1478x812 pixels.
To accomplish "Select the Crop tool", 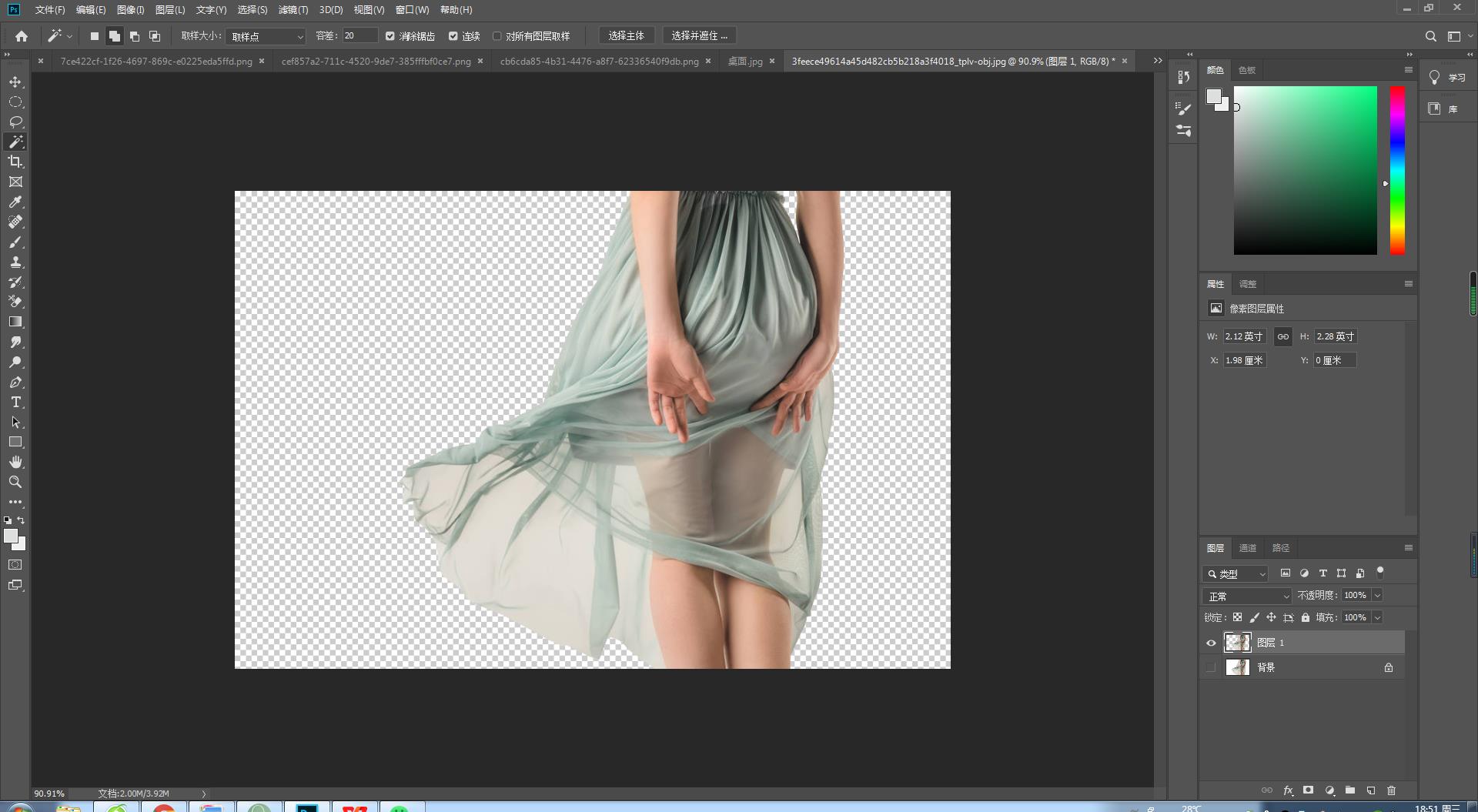I will point(15,162).
